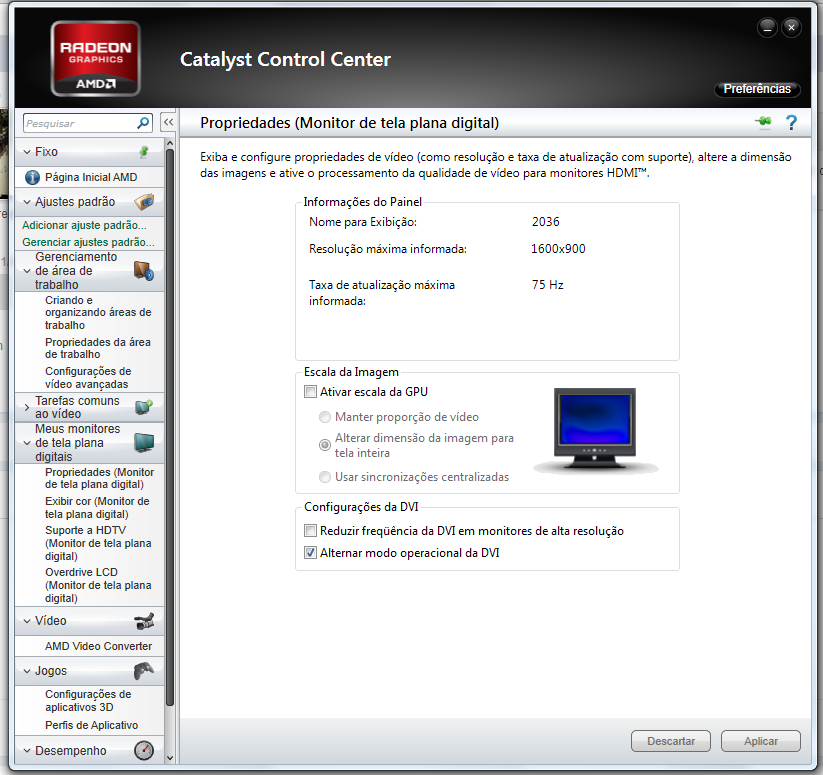823x775 pixels.
Task: Open Página Inicial AMD
Action: point(91,177)
